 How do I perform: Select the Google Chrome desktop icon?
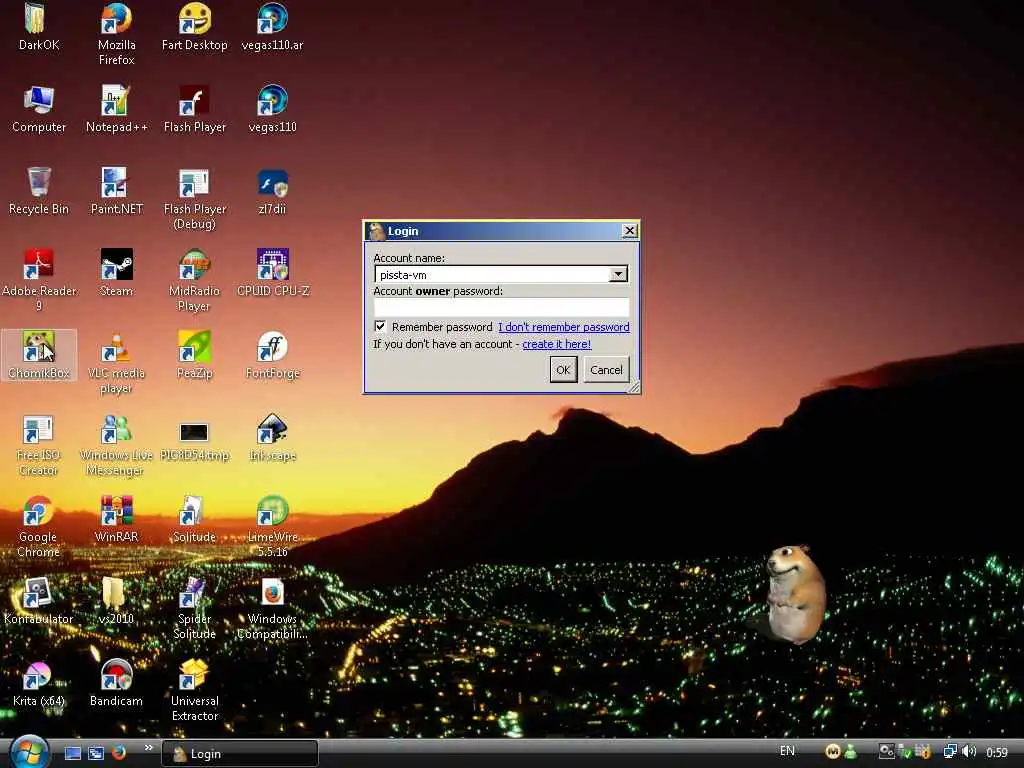pyautogui.click(x=38, y=511)
